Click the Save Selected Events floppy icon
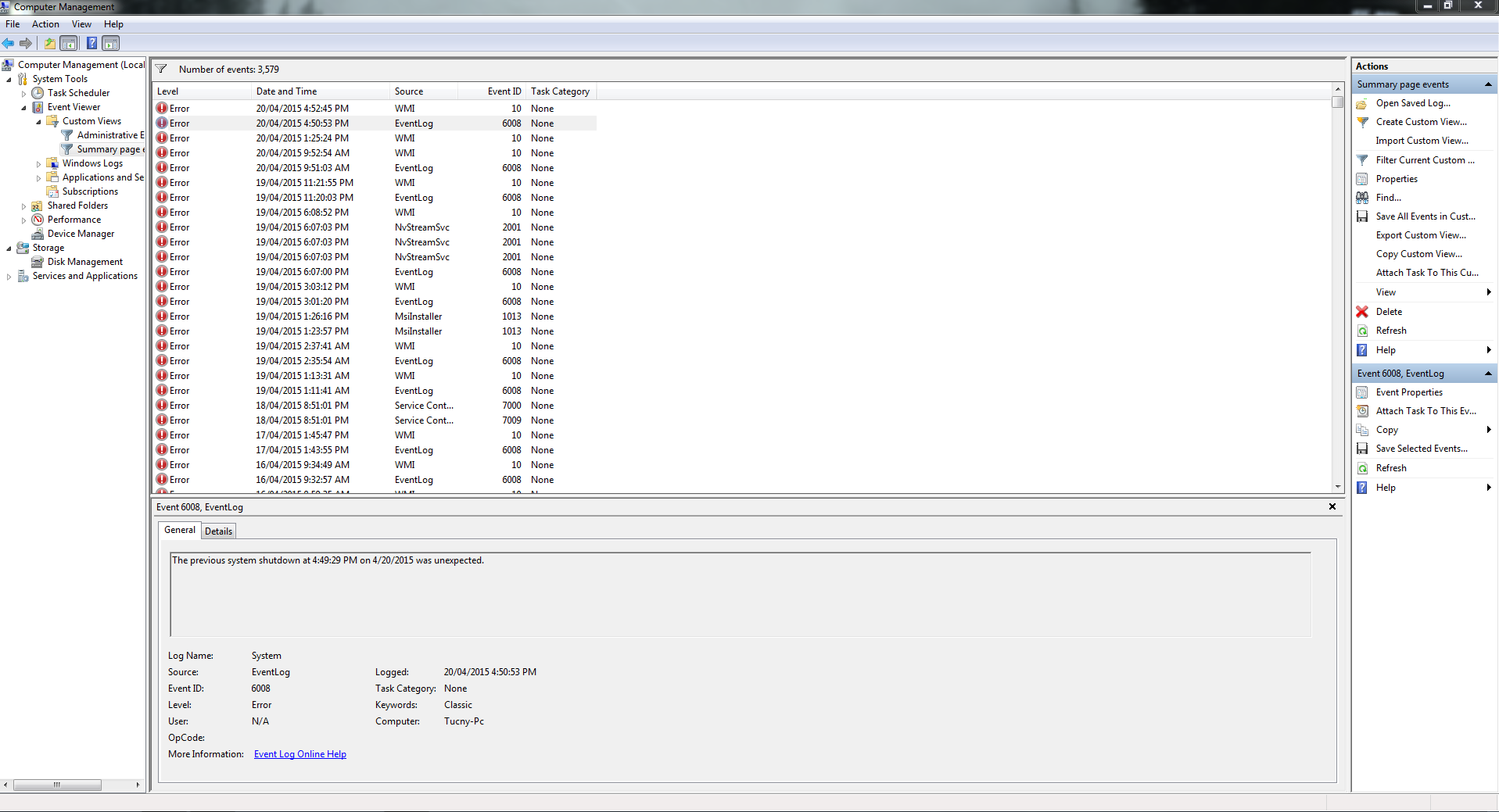Screen dimensions: 1499x812 click(x=1362, y=449)
